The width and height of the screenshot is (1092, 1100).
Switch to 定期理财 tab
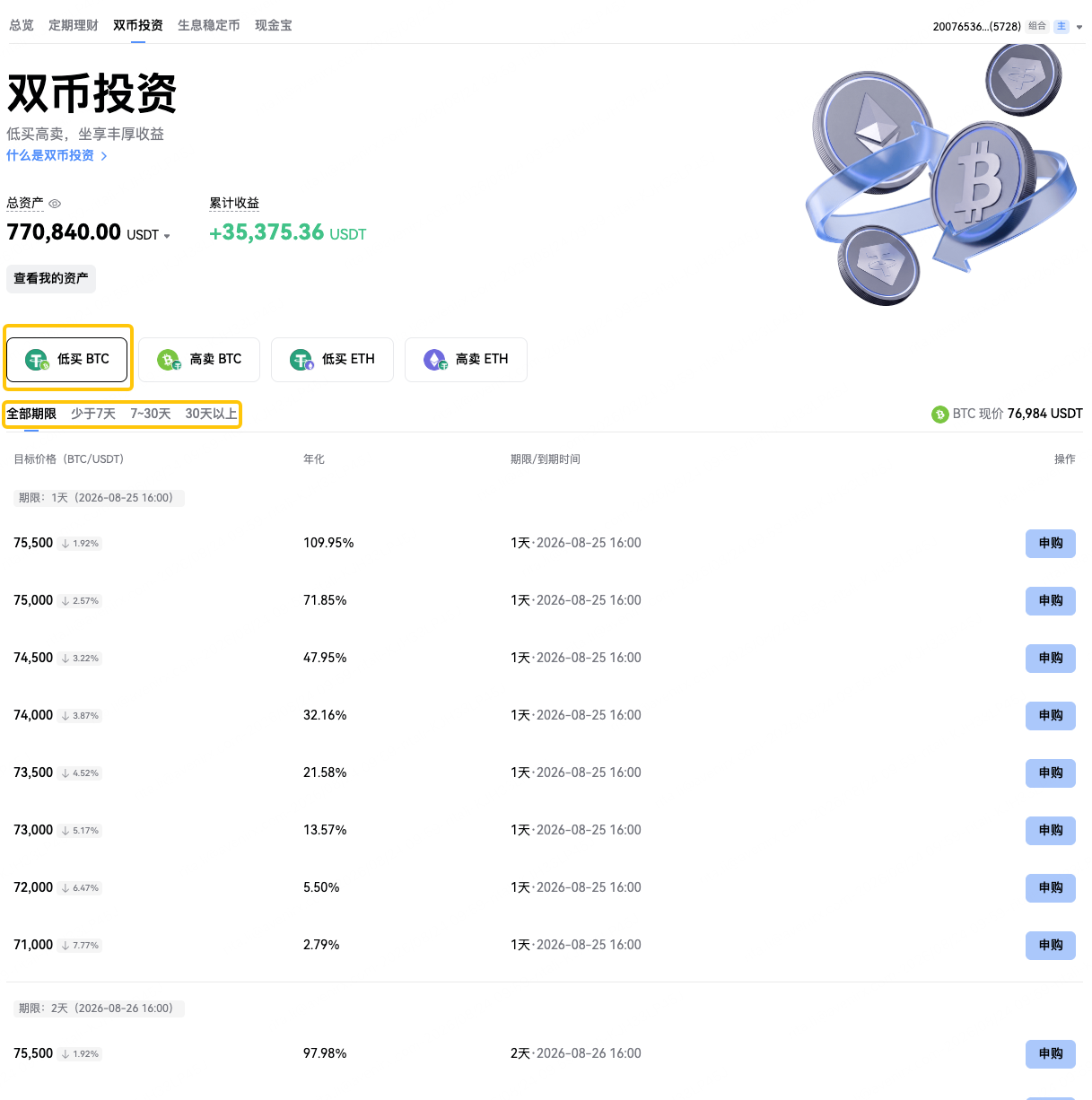74,25
